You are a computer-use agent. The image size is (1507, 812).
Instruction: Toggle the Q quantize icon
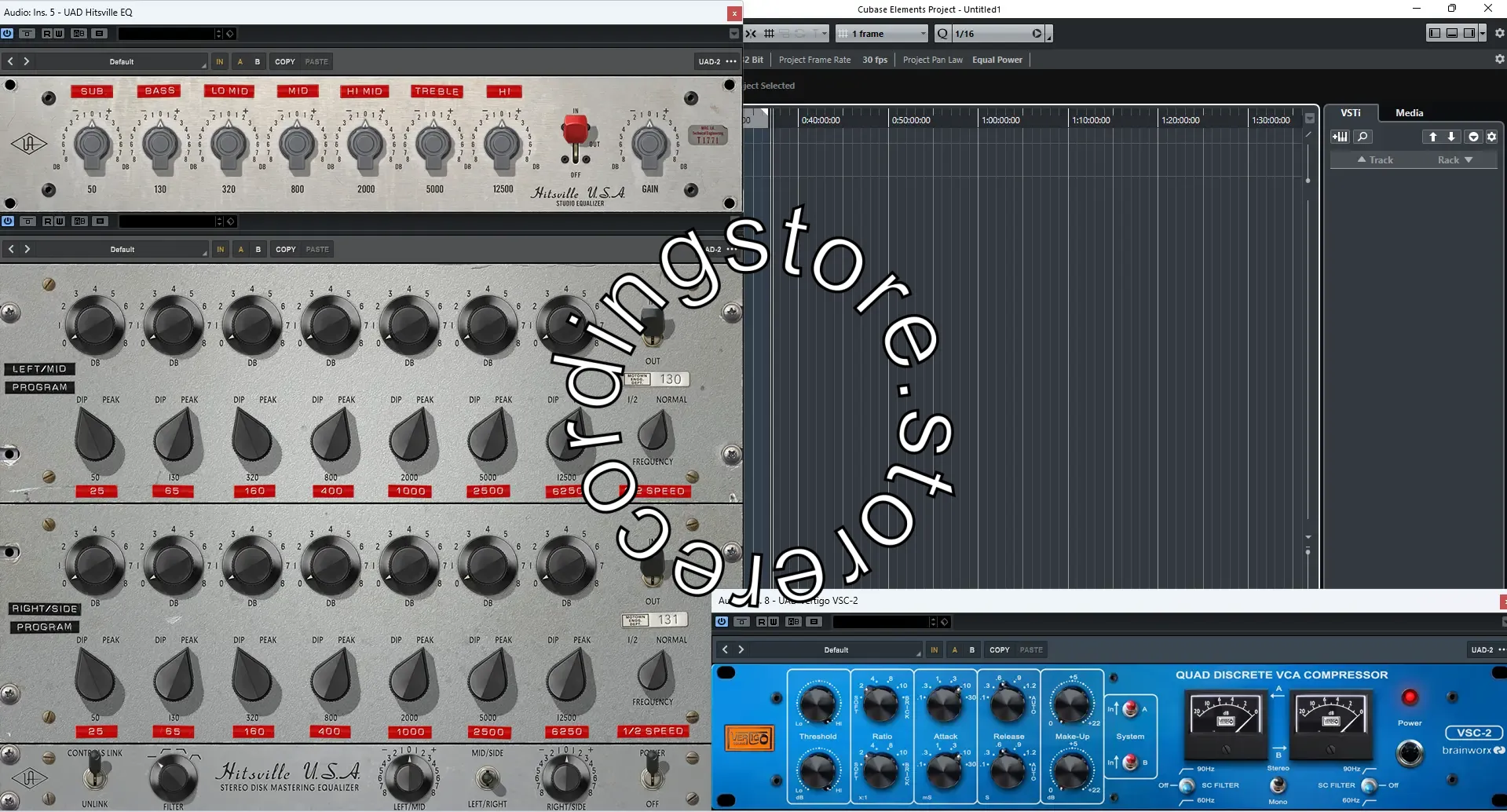pos(942,33)
